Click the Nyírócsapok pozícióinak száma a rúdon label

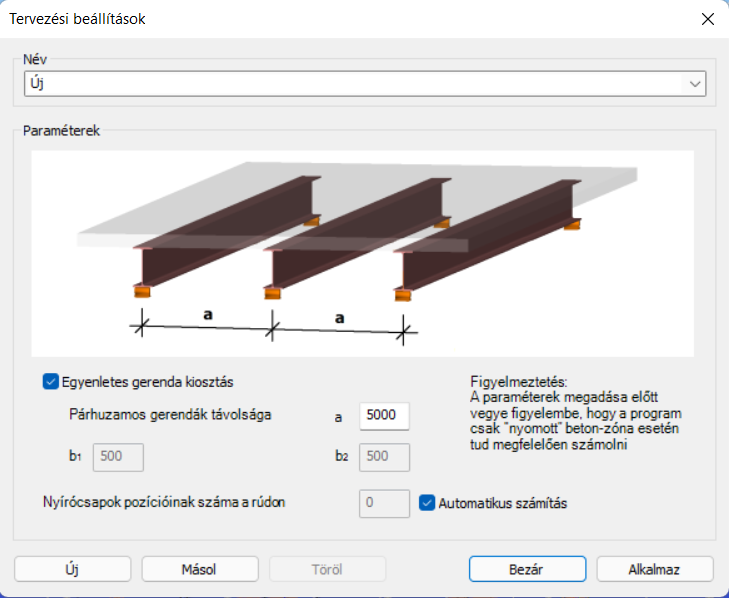coord(164,502)
